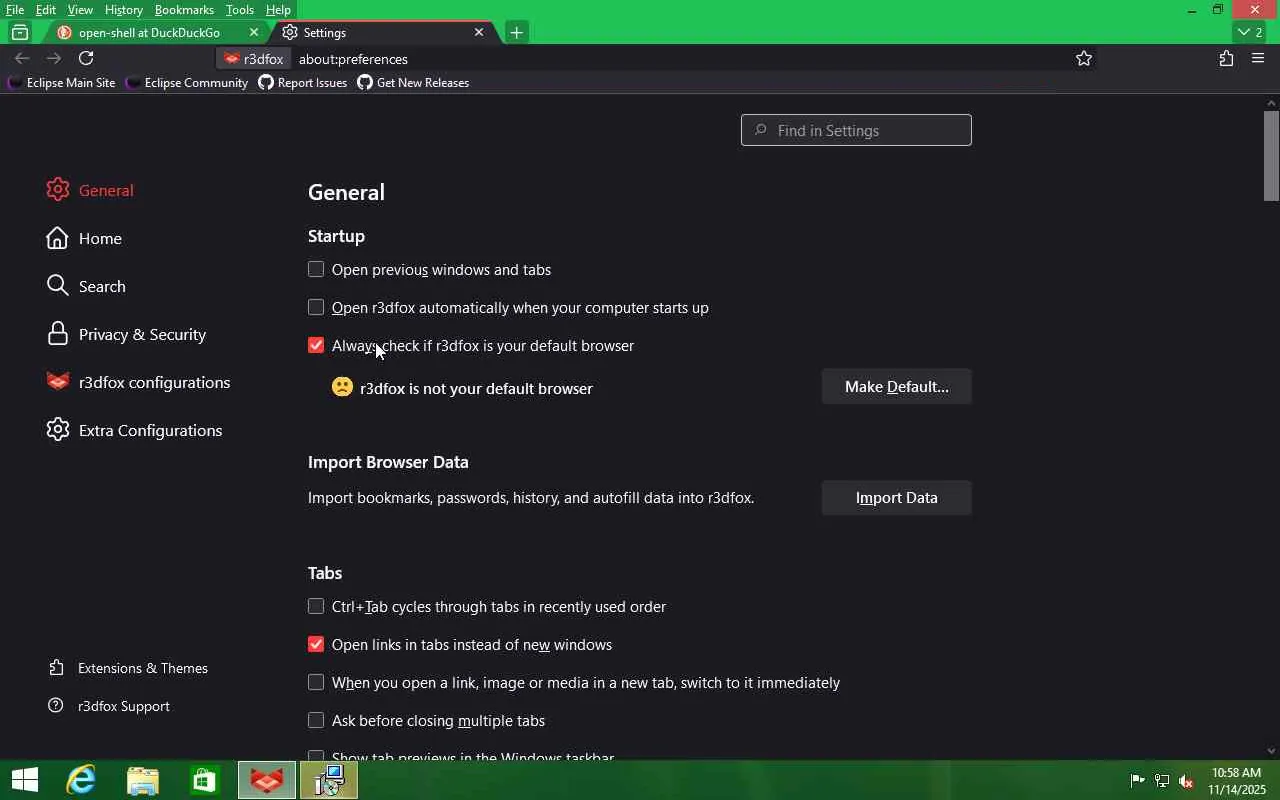This screenshot has height=800, width=1280.
Task: Open the r3dfox configurations section
Action: click(x=139, y=383)
